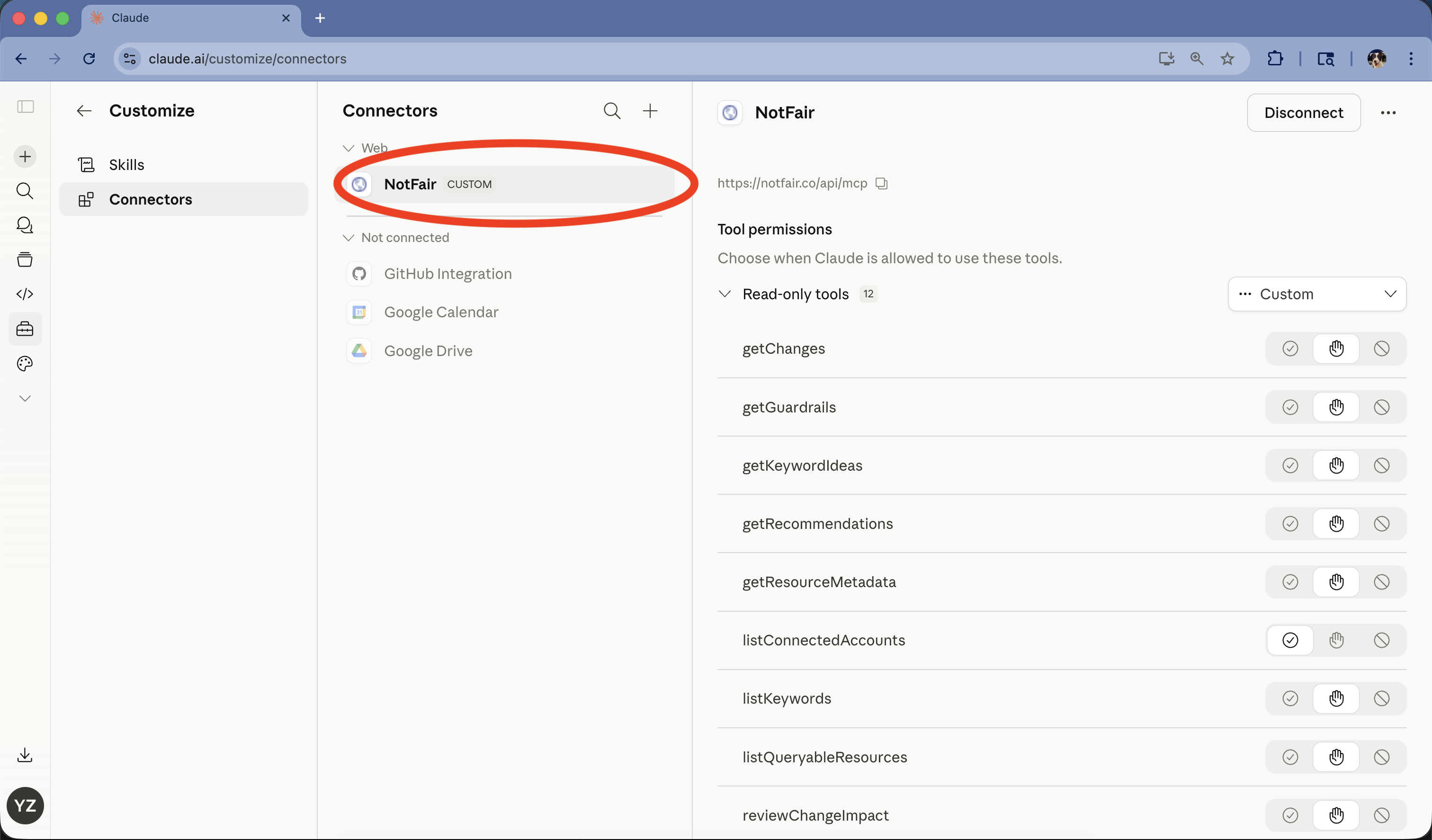
Task: Install app icon in address bar
Action: click(x=1167, y=59)
